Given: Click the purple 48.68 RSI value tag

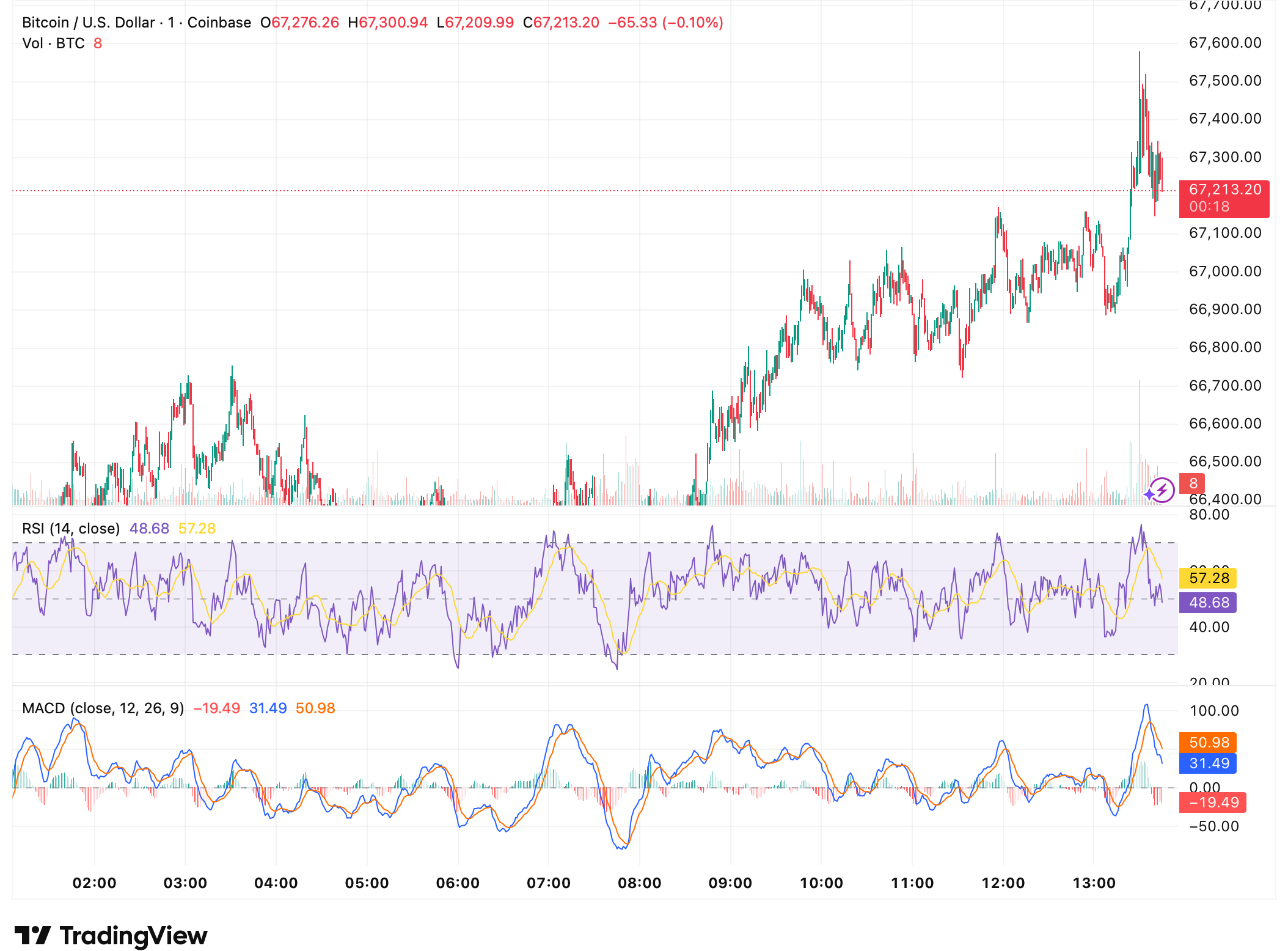Looking at the screenshot, I should click(1209, 602).
